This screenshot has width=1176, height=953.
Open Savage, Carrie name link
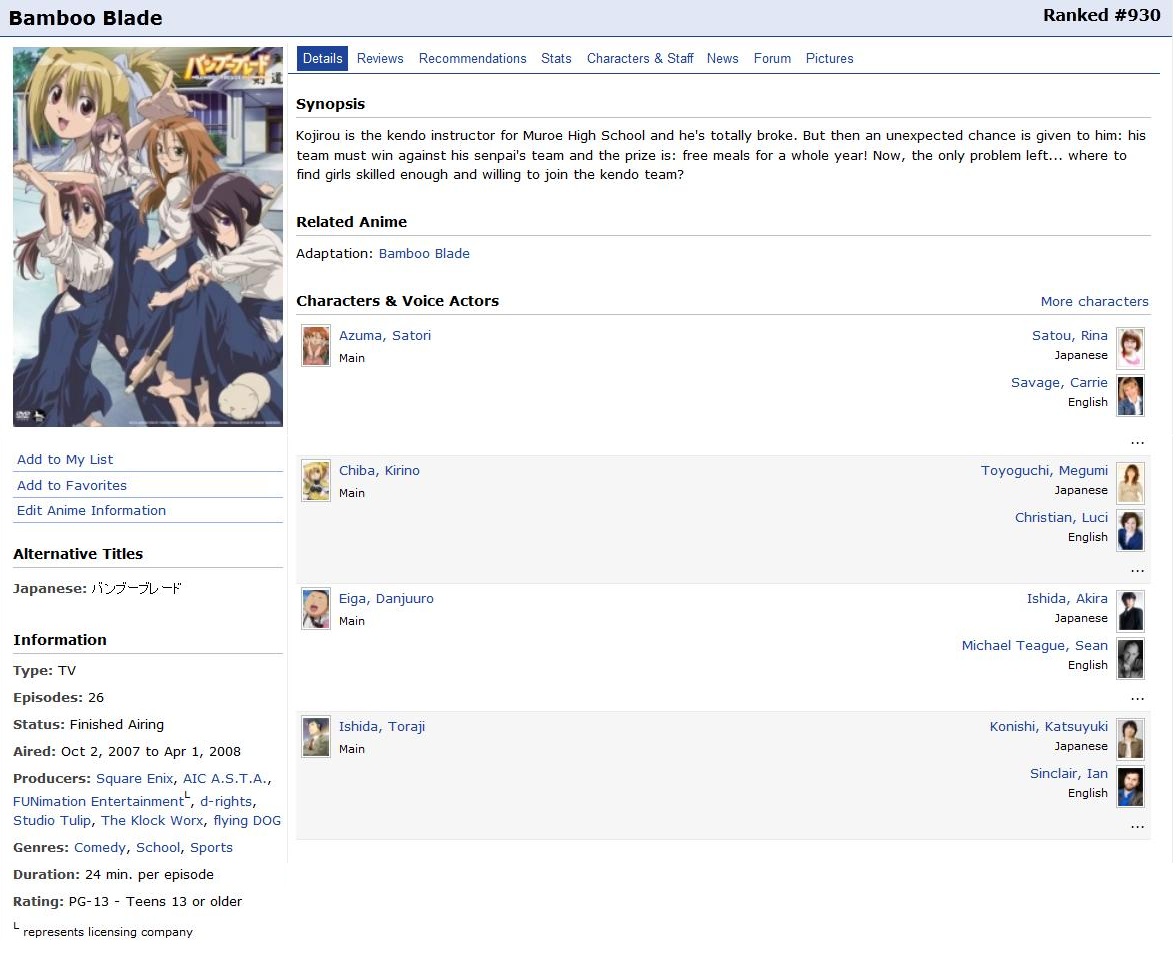pos(1059,382)
